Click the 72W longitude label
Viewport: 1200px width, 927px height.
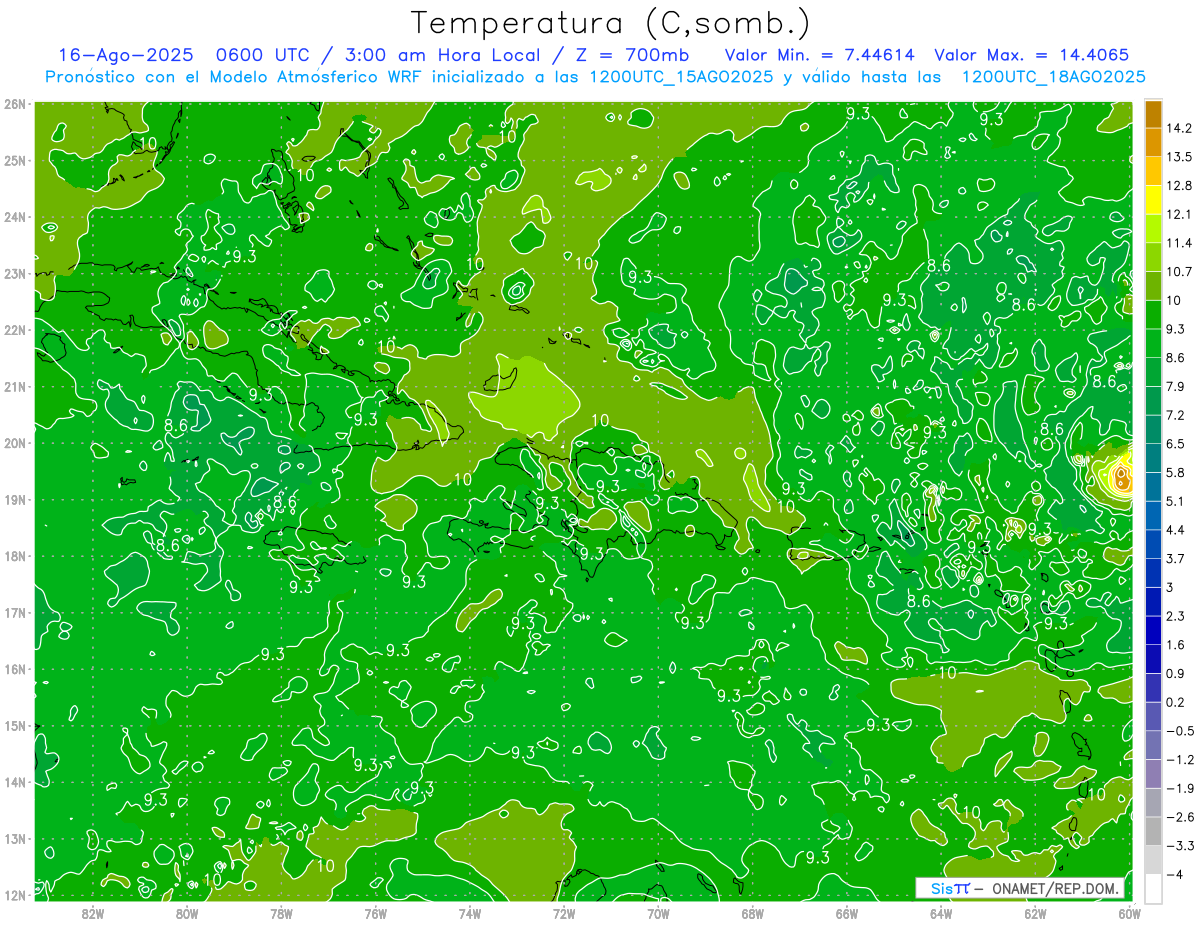click(x=564, y=913)
